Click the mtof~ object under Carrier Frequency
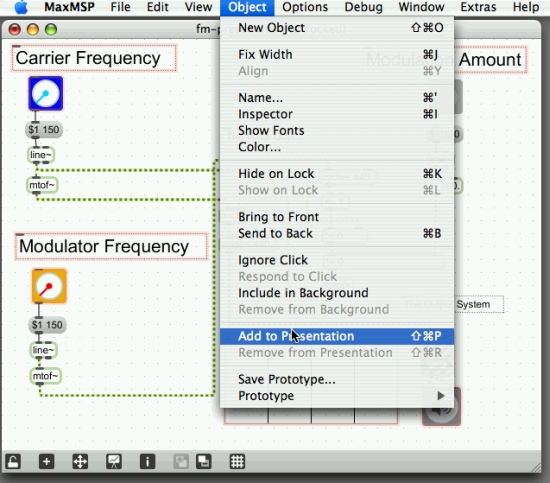 click(x=42, y=185)
